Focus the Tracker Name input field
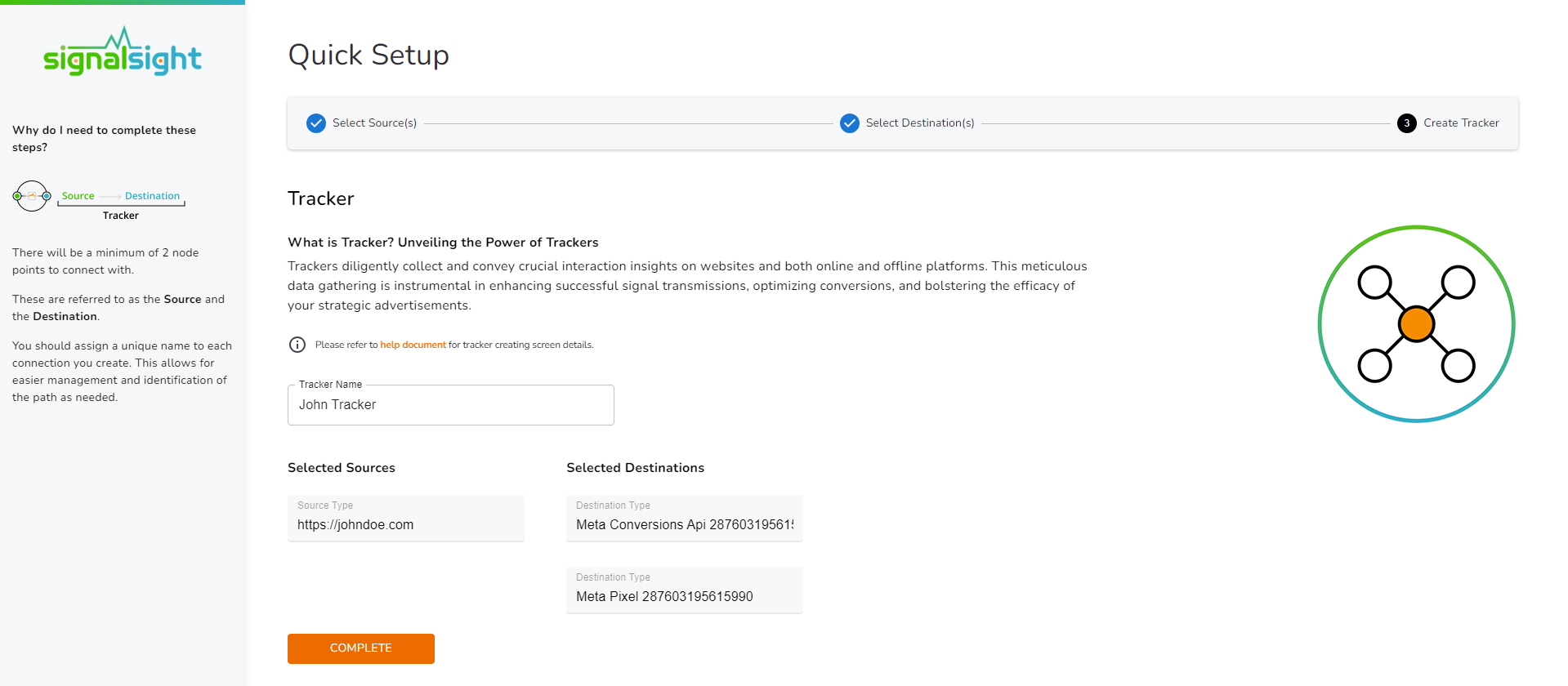1568x686 pixels. pyautogui.click(x=450, y=405)
